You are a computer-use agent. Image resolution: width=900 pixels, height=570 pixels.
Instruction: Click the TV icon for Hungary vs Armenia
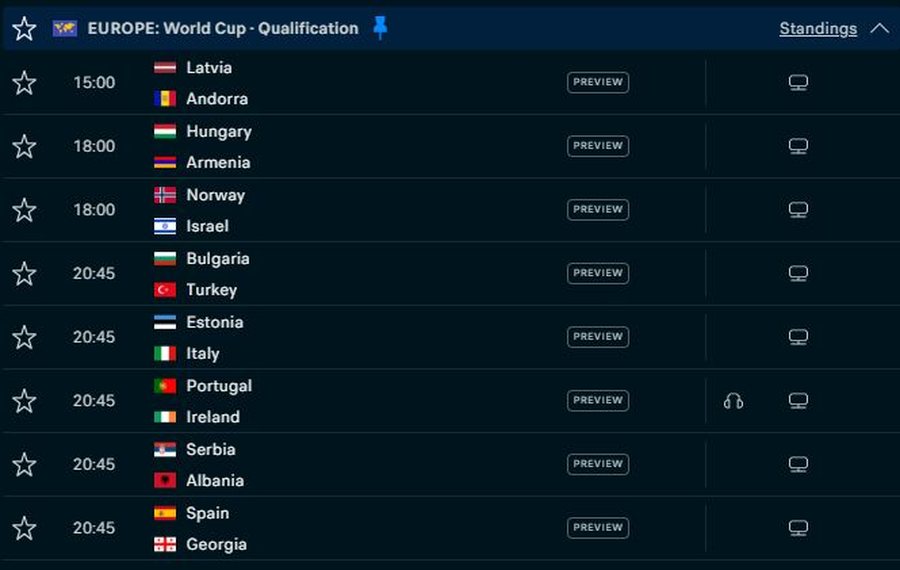click(x=798, y=146)
